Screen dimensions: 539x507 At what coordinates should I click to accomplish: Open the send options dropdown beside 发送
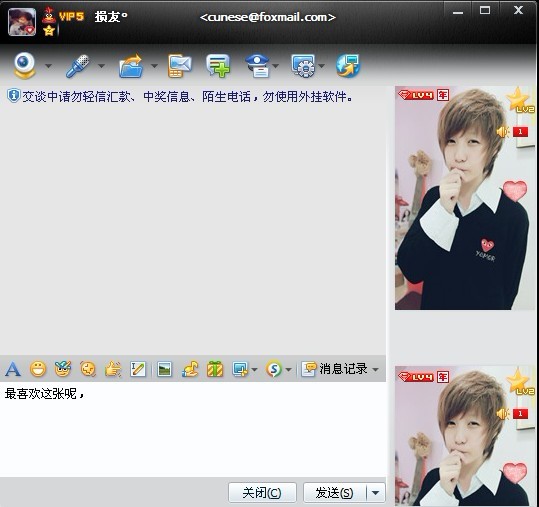click(376, 493)
